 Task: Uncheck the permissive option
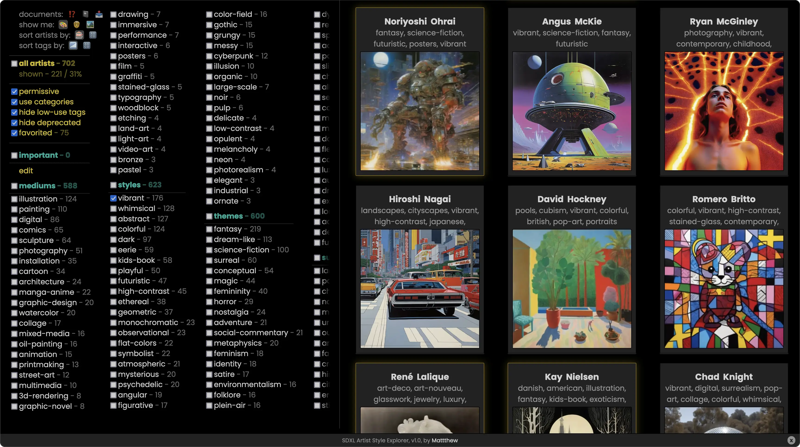click(x=14, y=92)
